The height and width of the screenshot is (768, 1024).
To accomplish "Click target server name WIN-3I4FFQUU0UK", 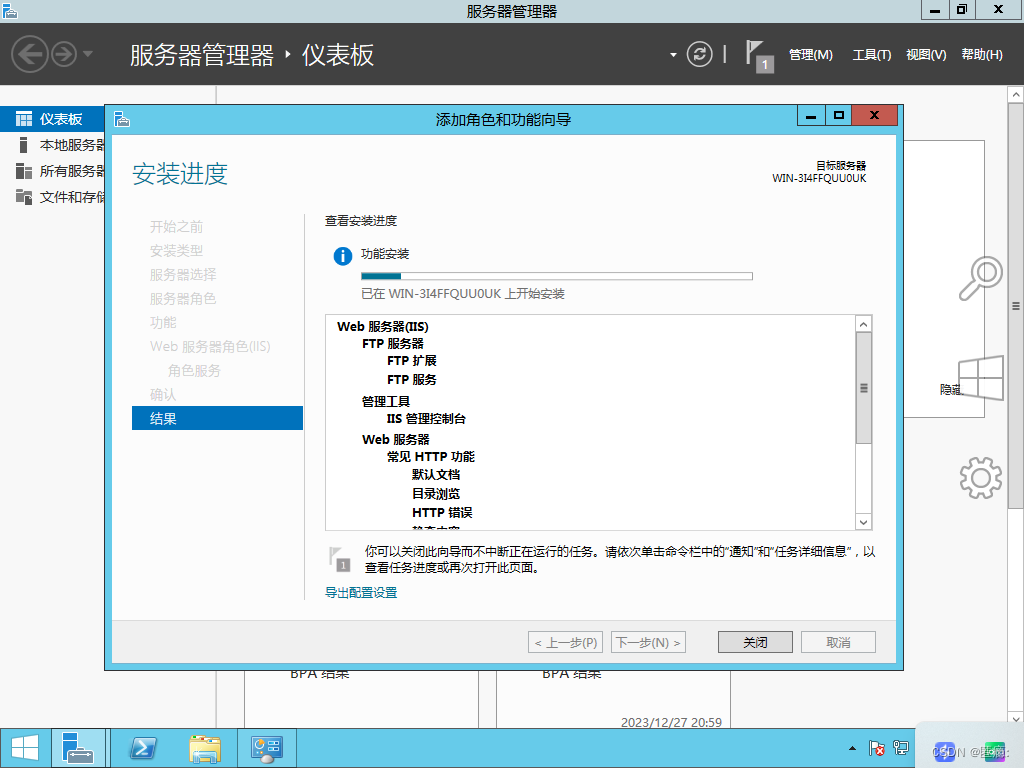I will pos(819,178).
